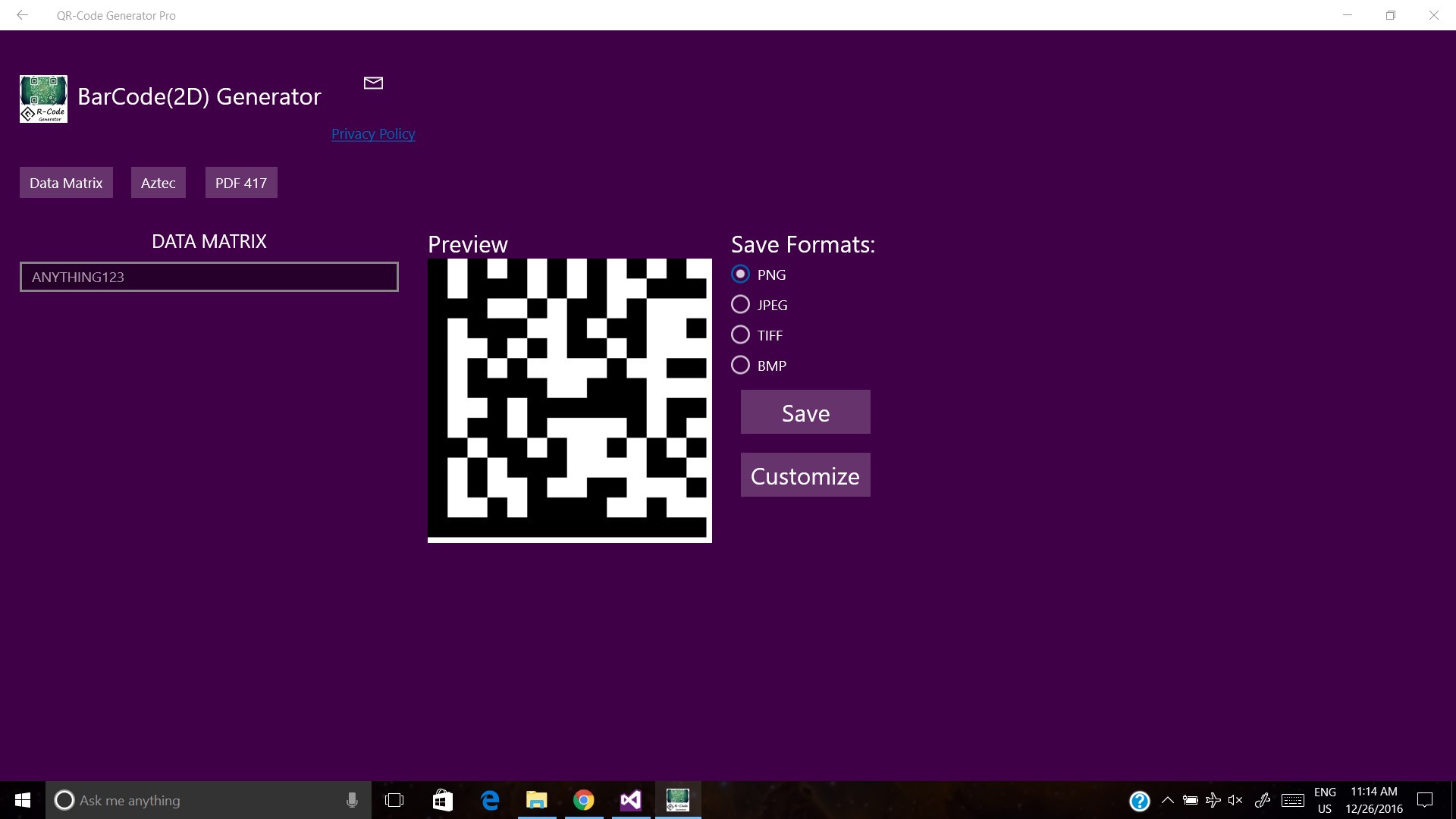Open the Customize options
Screen dimensions: 1456x819
click(805, 475)
